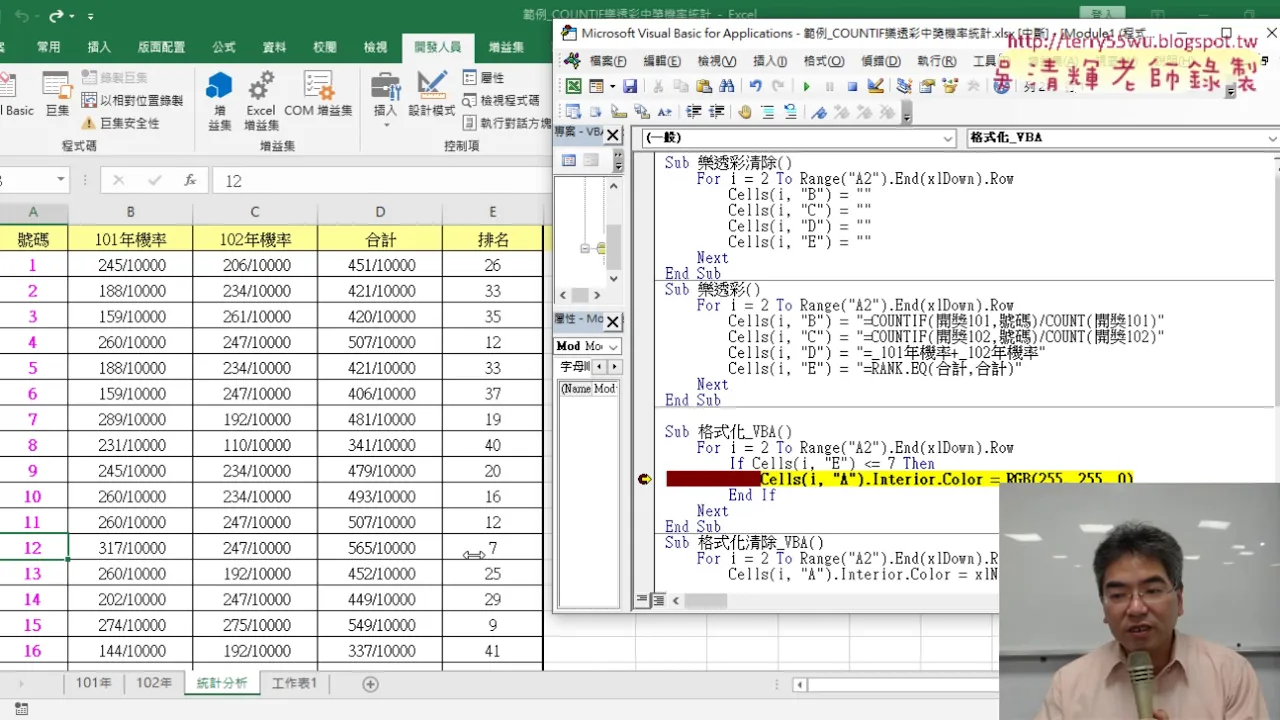1280x720 pixels.
Task: Open the 格式(O) menu in VBA editor
Action: [823, 61]
